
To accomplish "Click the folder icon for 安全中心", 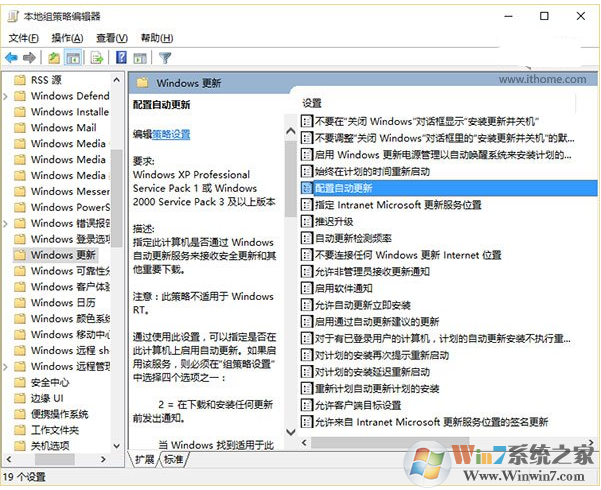I will (20, 382).
